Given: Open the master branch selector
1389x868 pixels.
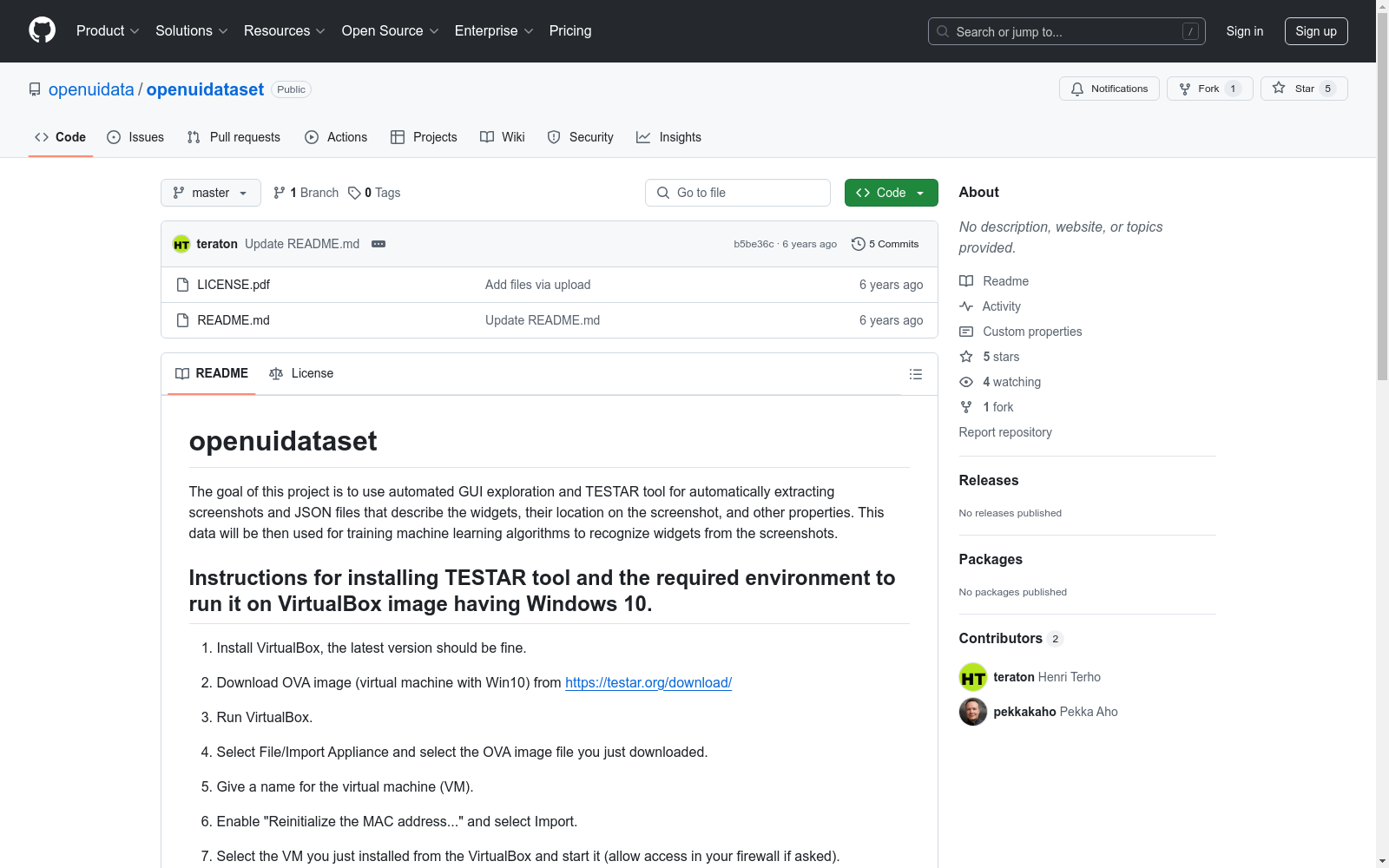Looking at the screenshot, I should click(x=211, y=193).
